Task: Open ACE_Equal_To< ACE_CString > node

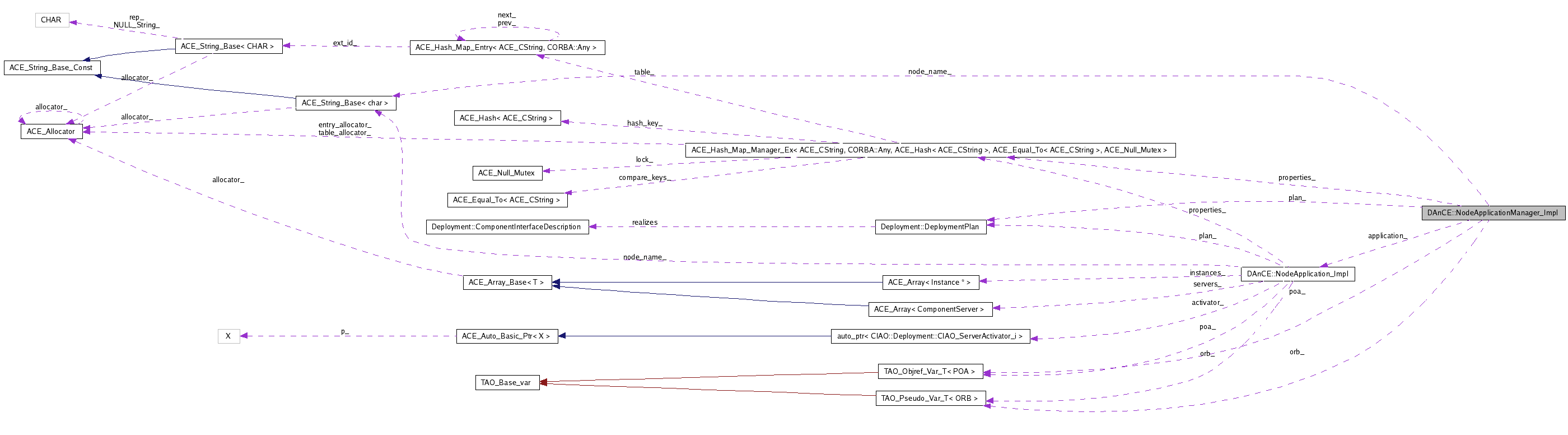Action: (507, 200)
